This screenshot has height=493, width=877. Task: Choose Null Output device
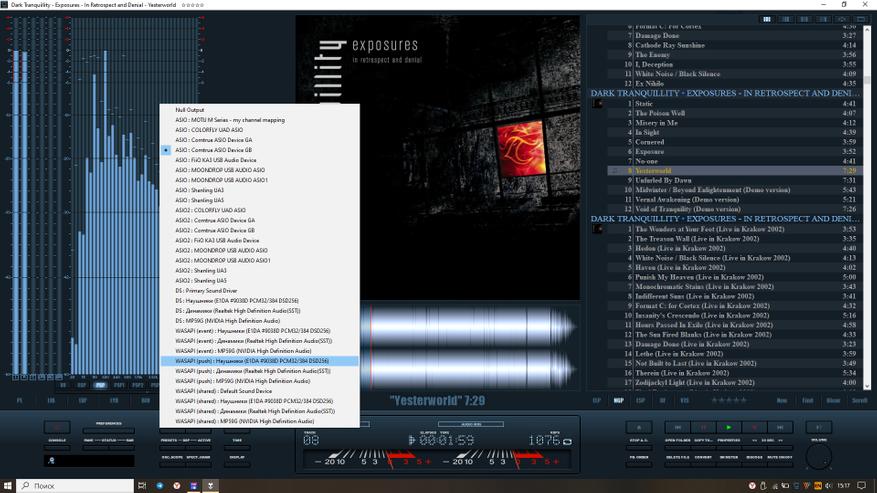(x=190, y=110)
